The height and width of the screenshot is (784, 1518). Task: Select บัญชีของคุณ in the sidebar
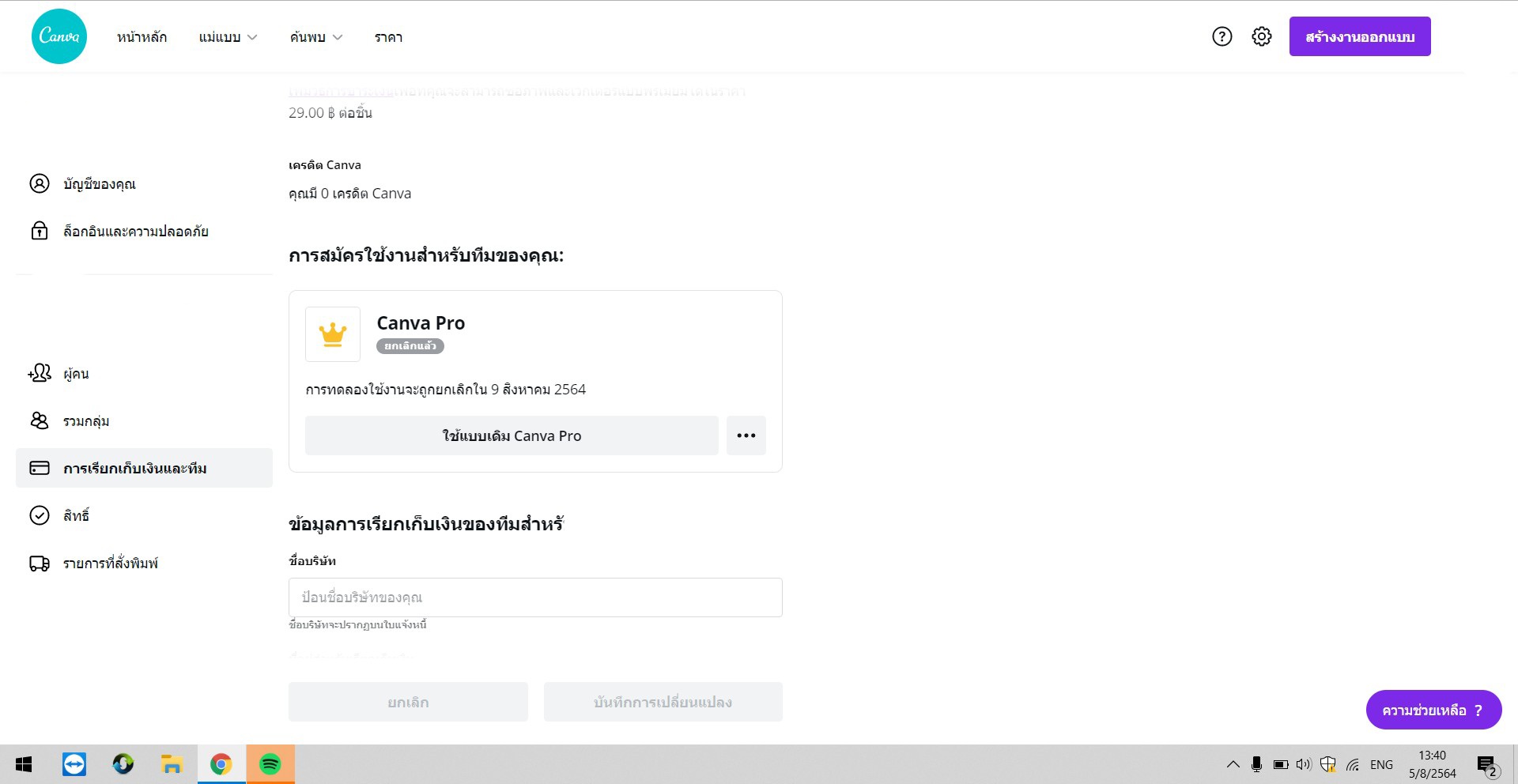coord(144,183)
